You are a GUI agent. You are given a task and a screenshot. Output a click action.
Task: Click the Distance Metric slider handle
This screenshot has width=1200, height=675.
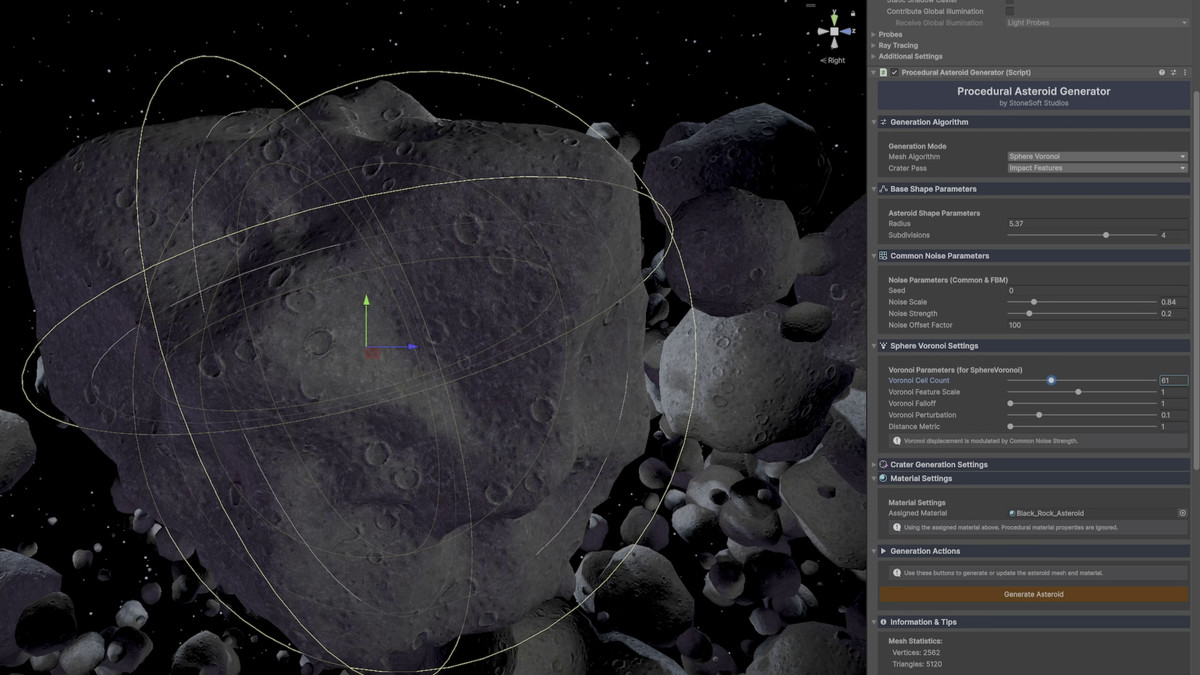pos(1010,427)
